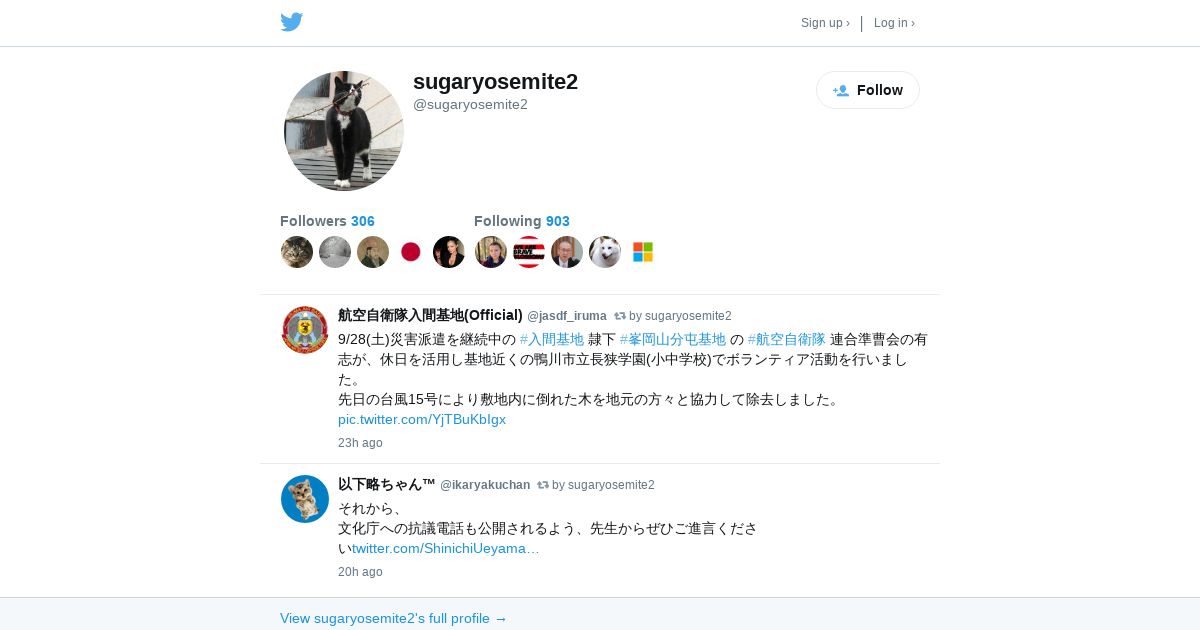The image size is (1200, 630).
Task: Open the pic.twitter.com/YjTBuKbIgx link
Action: (x=422, y=419)
